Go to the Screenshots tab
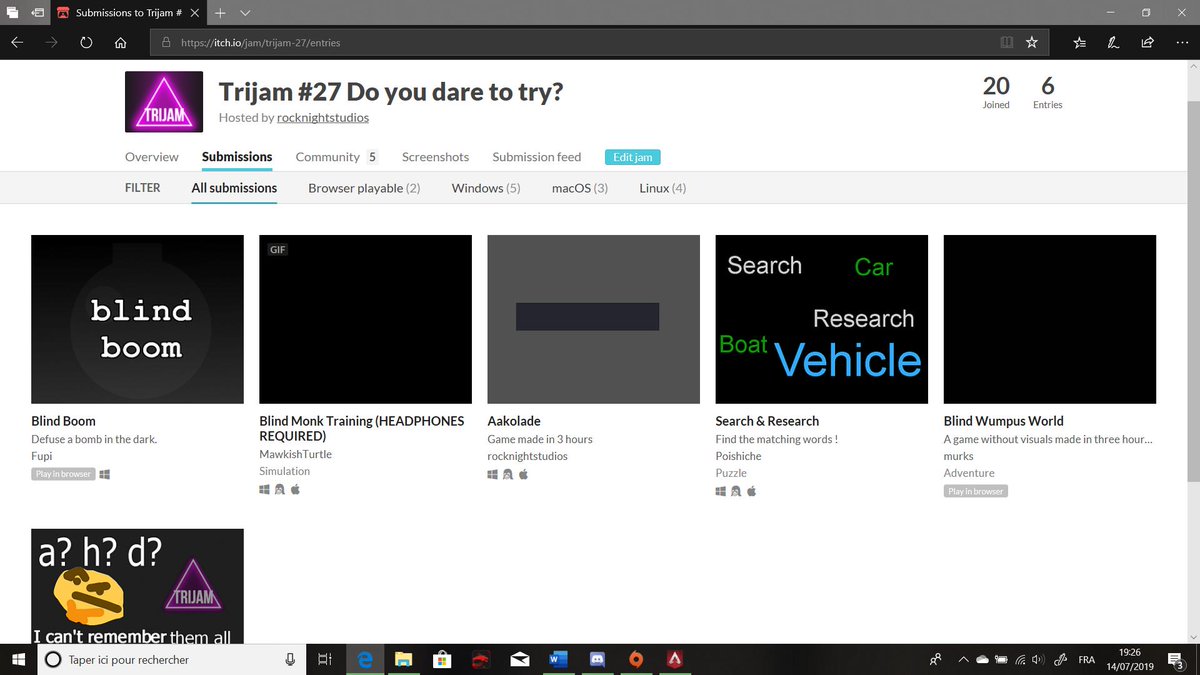The width and height of the screenshot is (1200, 675). tap(435, 157)
